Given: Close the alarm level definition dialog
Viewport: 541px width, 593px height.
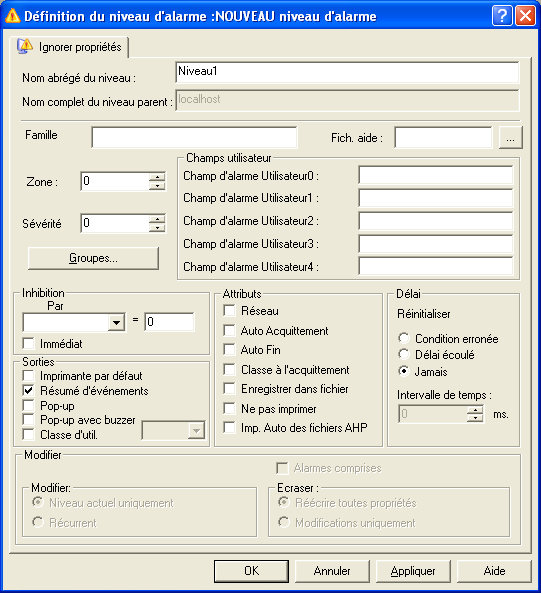Looking at the screenshot, I should click(525, 16).
